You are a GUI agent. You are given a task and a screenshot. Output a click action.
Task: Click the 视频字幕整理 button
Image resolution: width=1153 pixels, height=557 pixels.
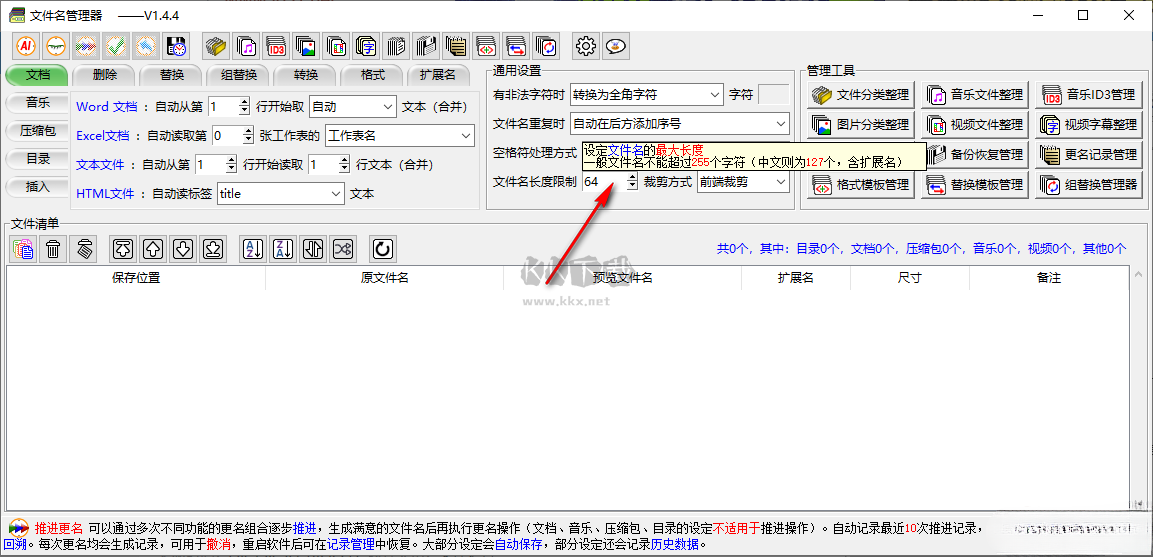coord(1090,125)
